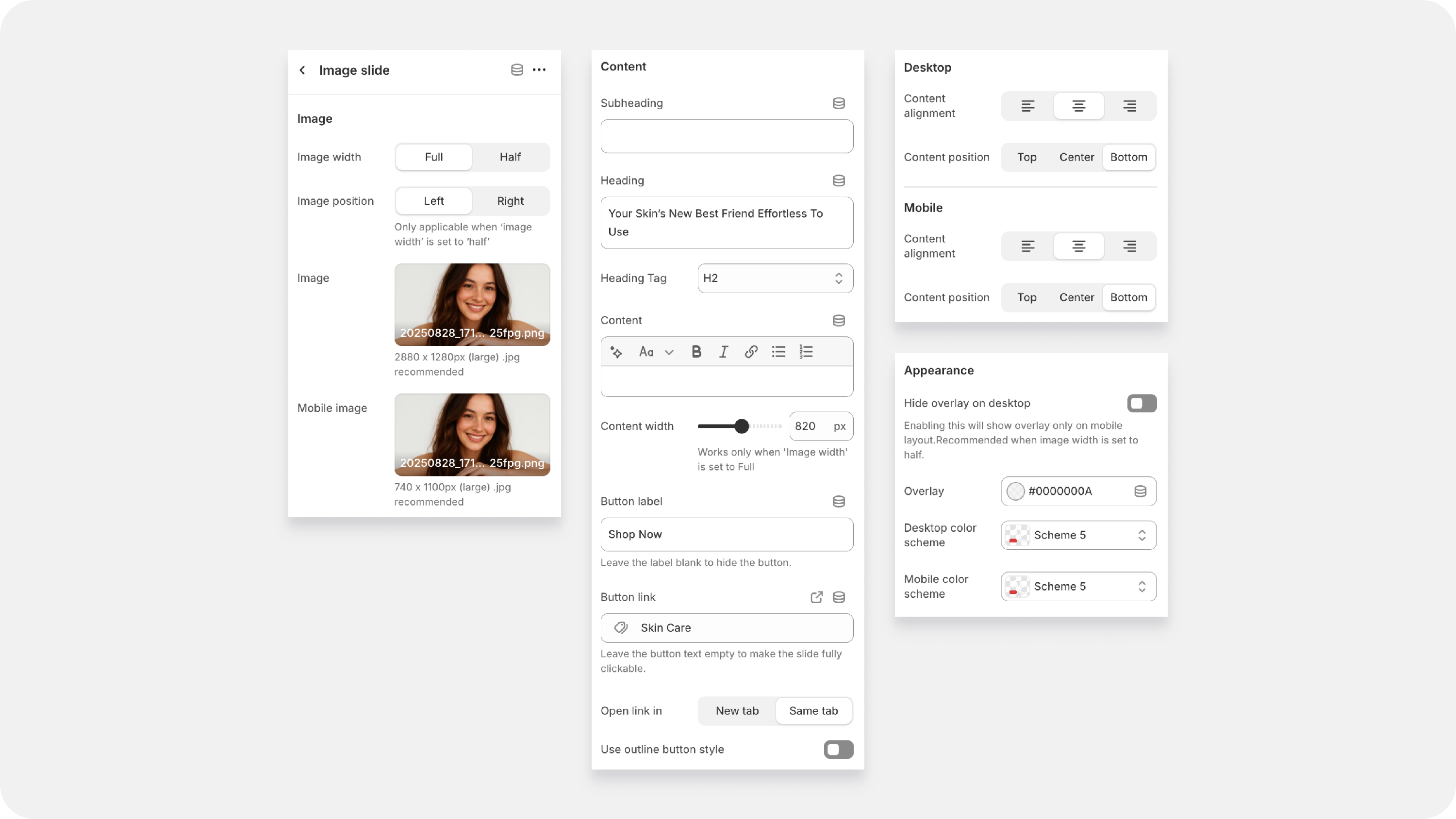The image size is (1456, 819).
Task: Set Mobile content position to Bottom
Action: tap(1128, 297)
